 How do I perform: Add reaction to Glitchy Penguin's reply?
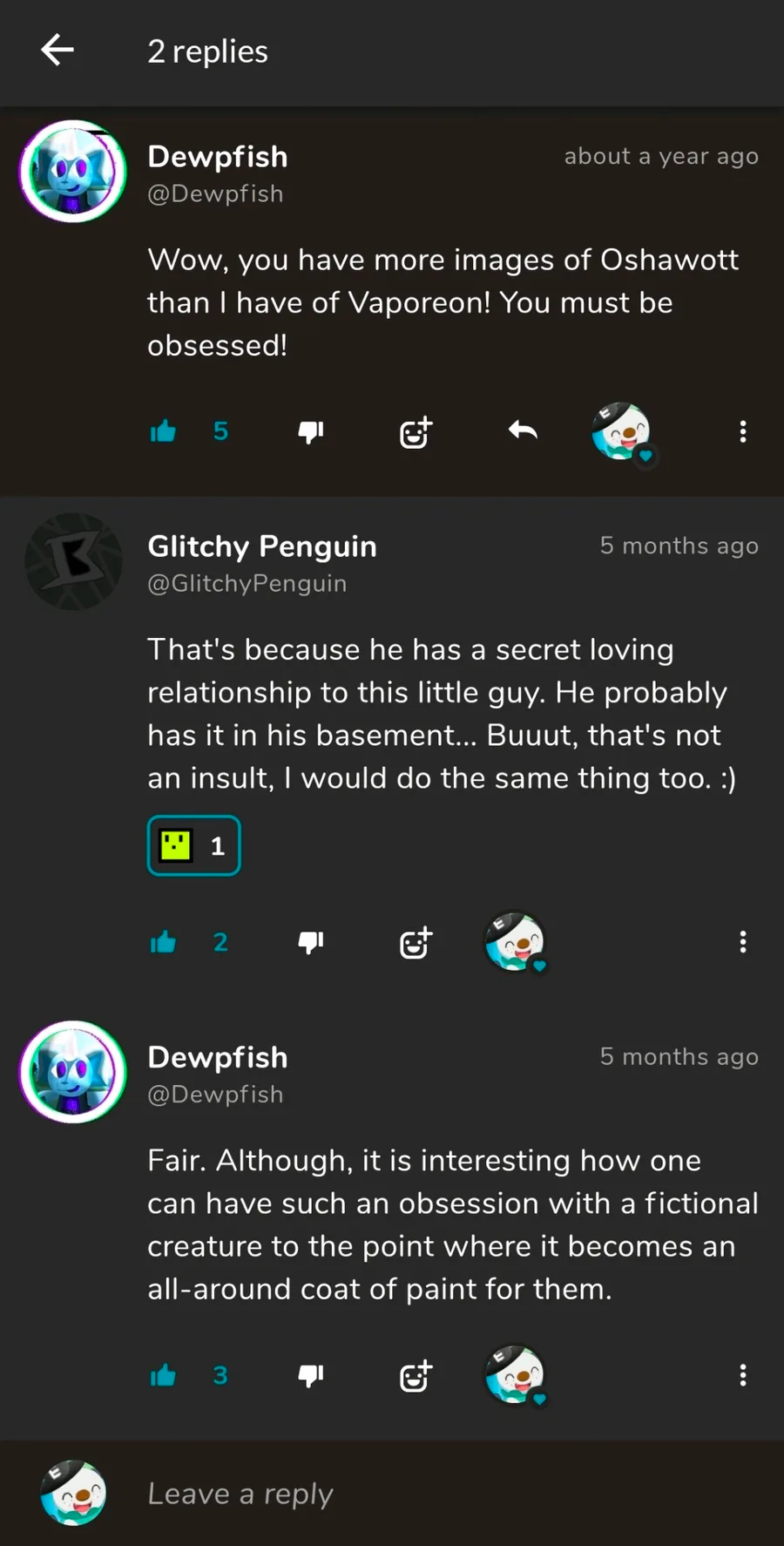(x=416, y=942)
